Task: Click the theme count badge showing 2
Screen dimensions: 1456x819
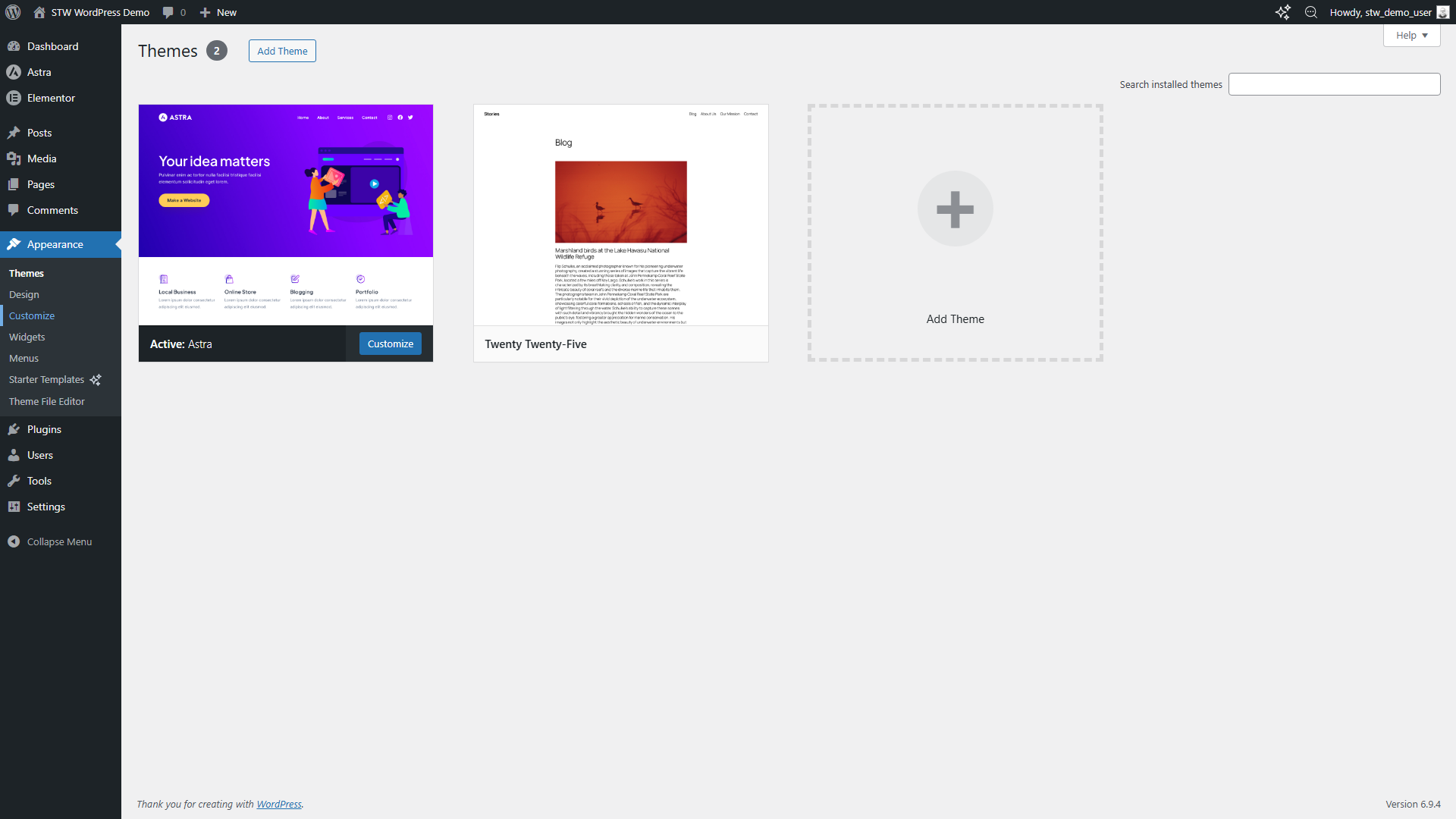Action: coord(217,51)
